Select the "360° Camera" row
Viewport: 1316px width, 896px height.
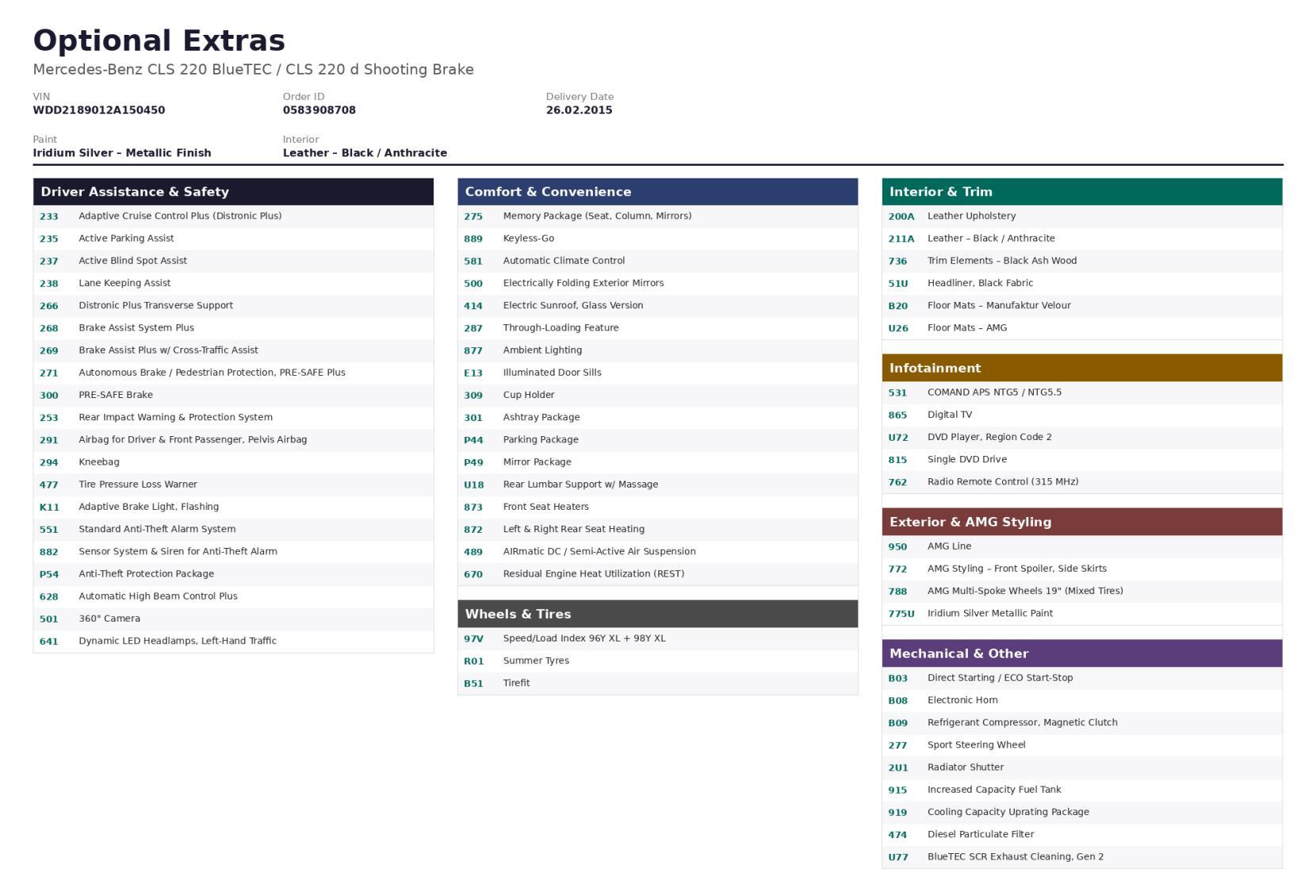point(233,618)
